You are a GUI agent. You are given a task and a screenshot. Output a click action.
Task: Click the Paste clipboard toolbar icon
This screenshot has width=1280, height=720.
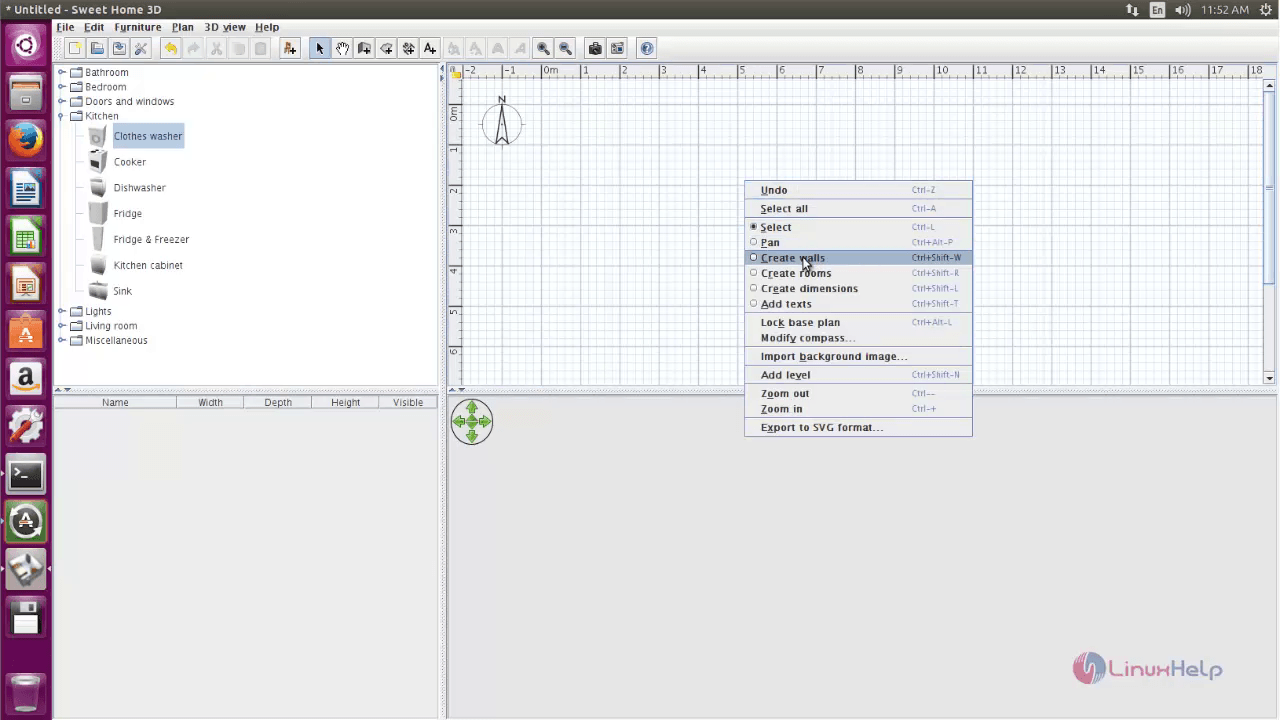click(x=261, y=48)
